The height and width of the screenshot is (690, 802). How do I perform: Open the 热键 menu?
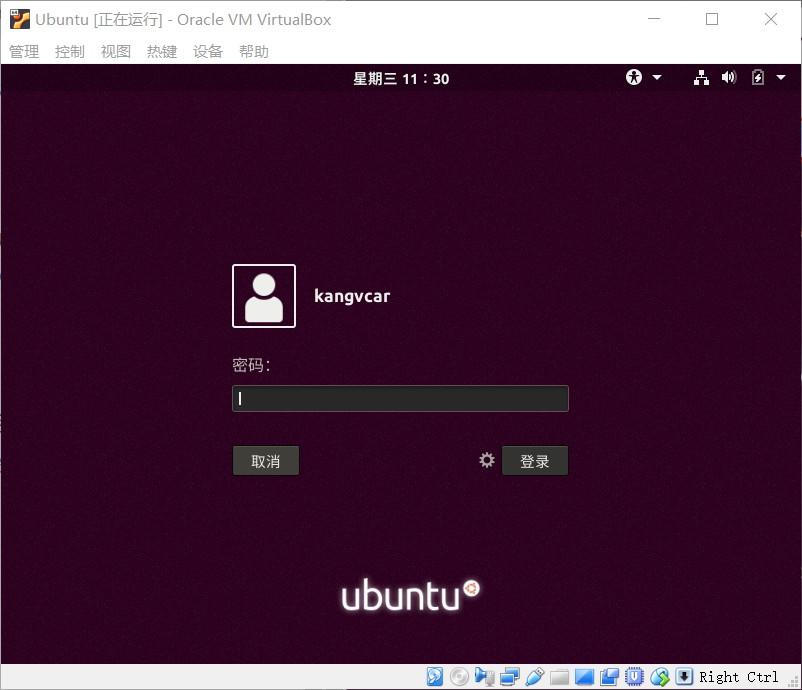pyautogui.click(x=162, y=51)
